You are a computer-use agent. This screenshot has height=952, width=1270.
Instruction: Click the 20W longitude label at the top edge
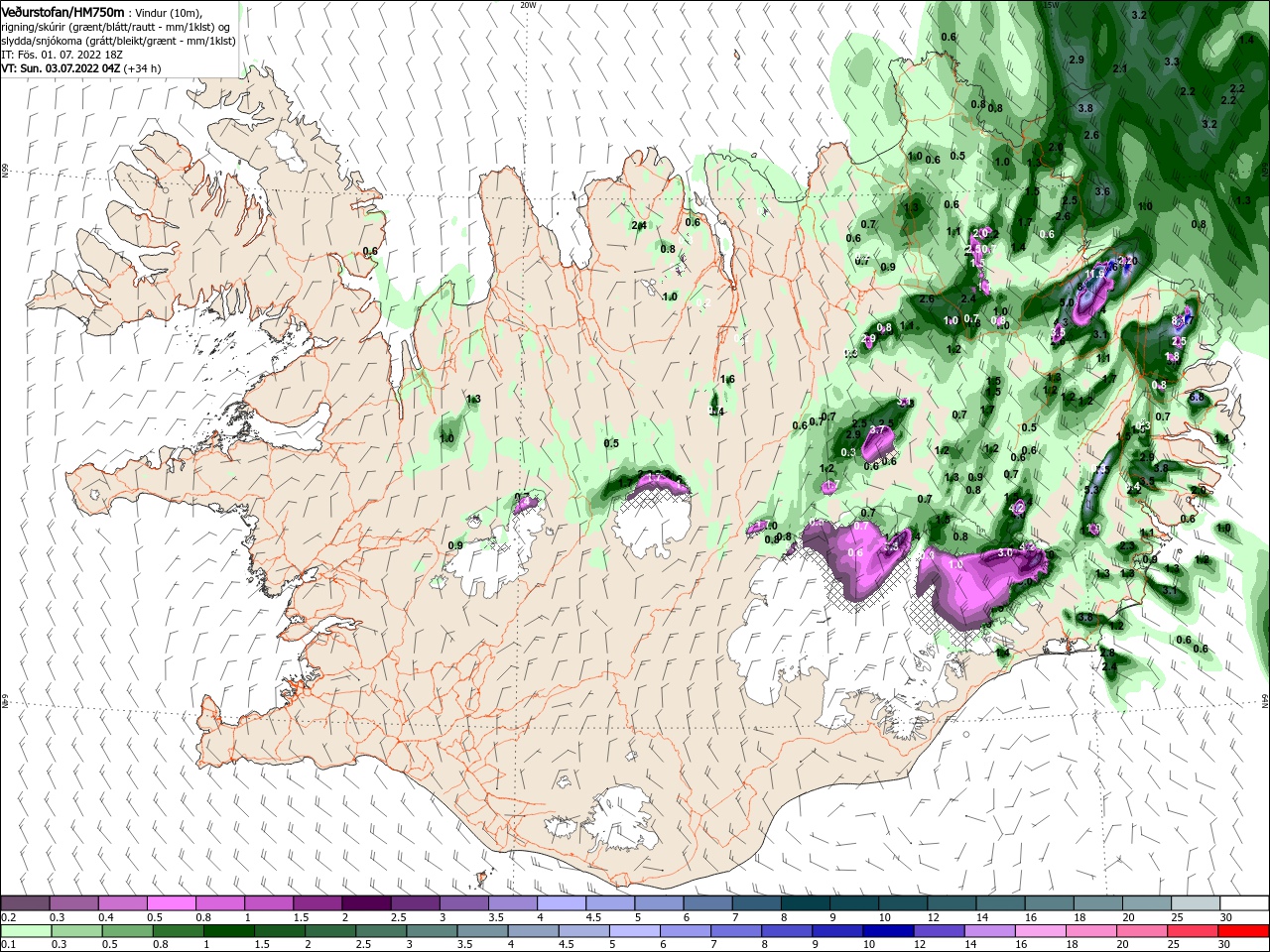(528, 5)
